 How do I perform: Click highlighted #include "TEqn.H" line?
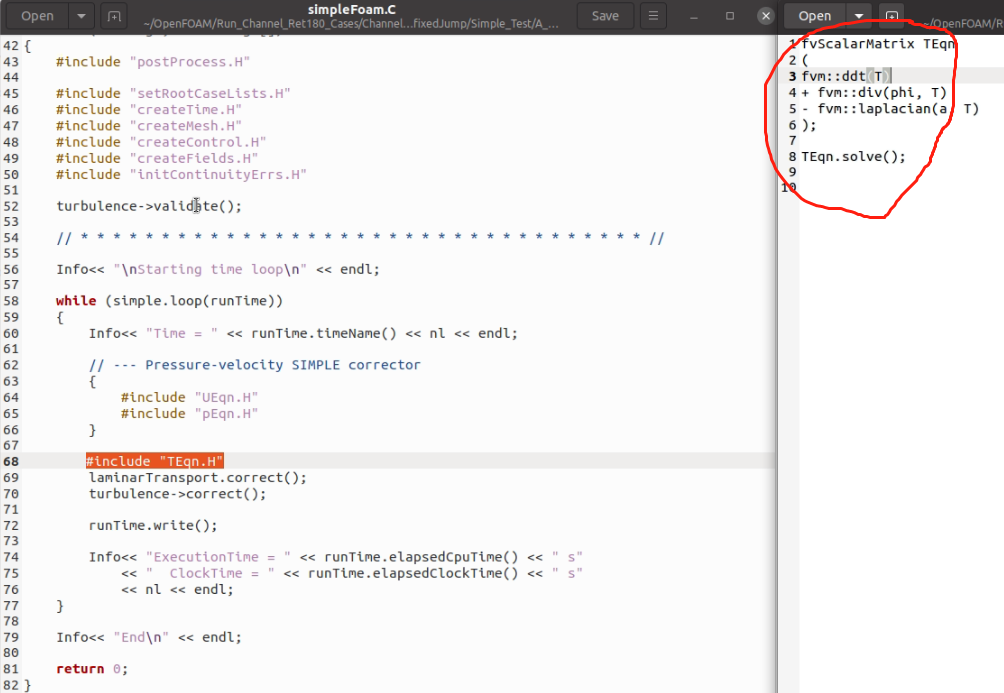point(154,461)
